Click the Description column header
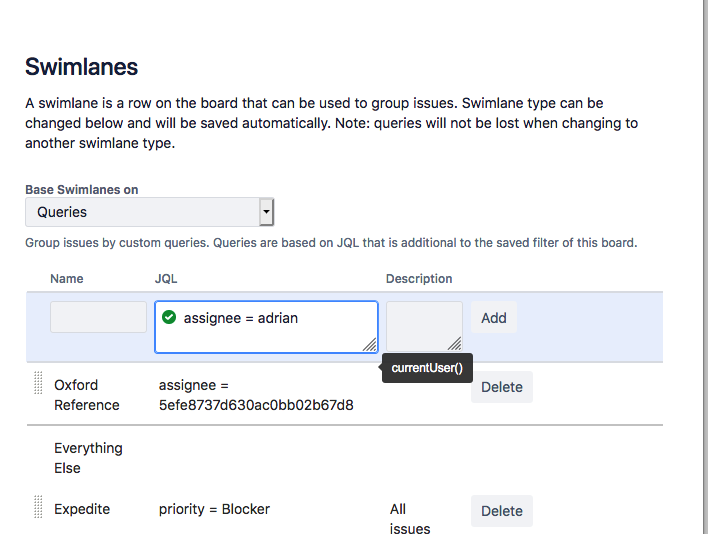The height and width of the screenshot is (534, 708). tap(419, 279)
